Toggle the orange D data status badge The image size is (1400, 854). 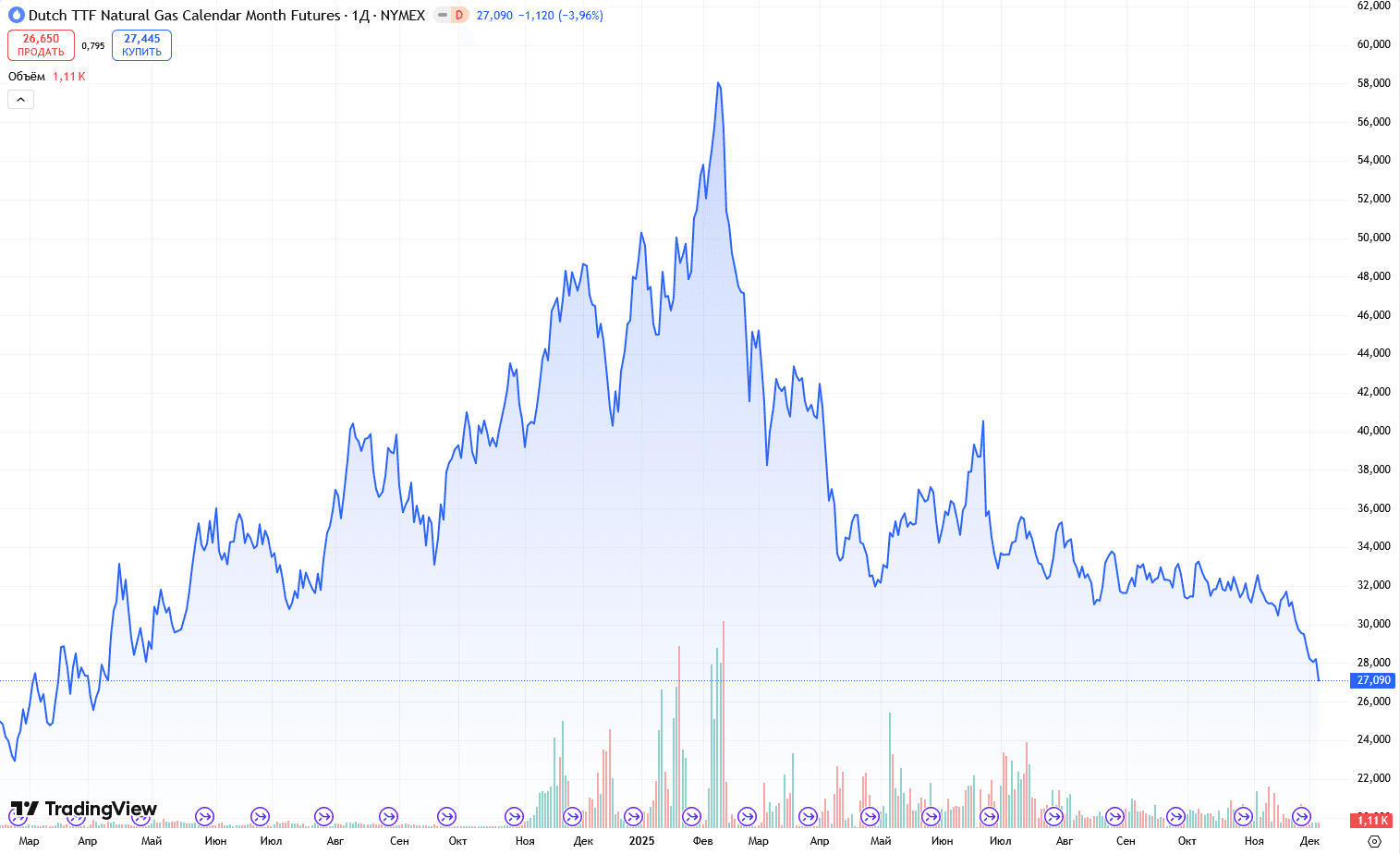[459, 16]
